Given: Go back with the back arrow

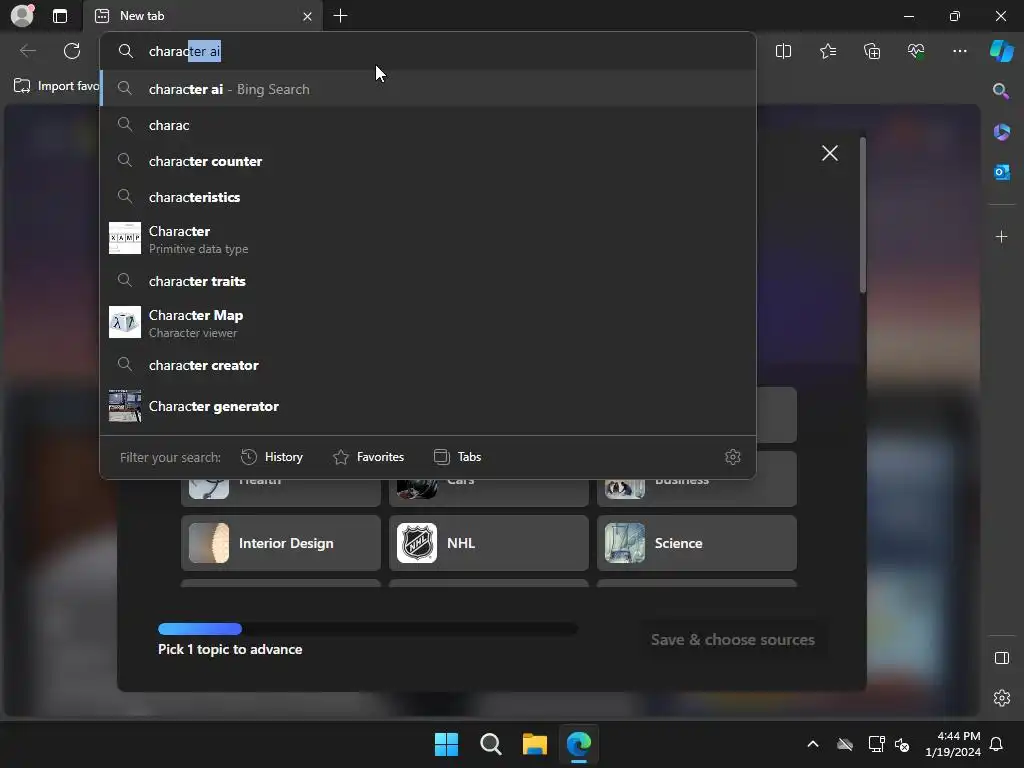Looking at the screenshot, I should coord(27,51).
